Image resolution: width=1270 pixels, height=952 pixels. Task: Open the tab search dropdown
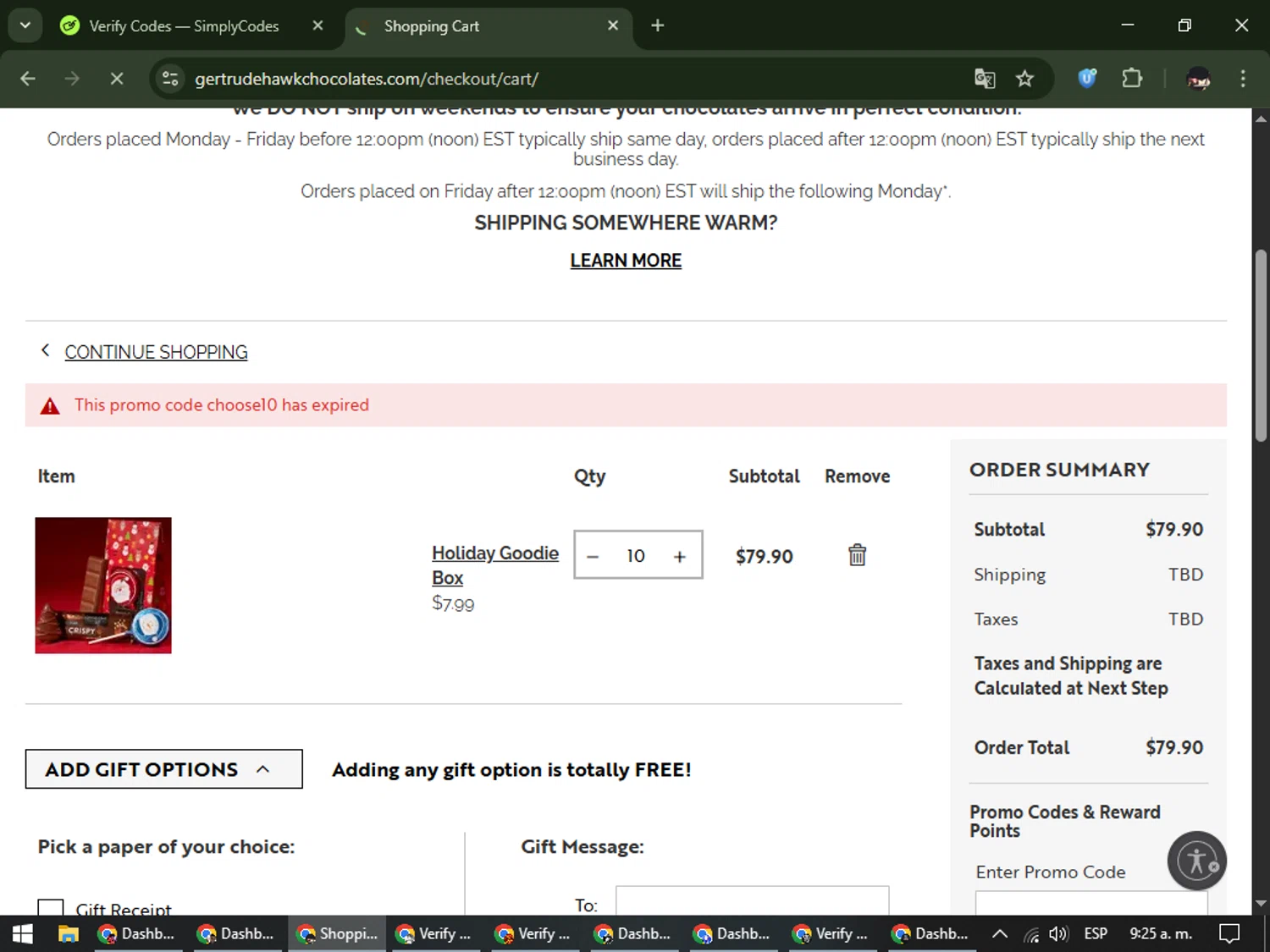[x=25, y=26]
